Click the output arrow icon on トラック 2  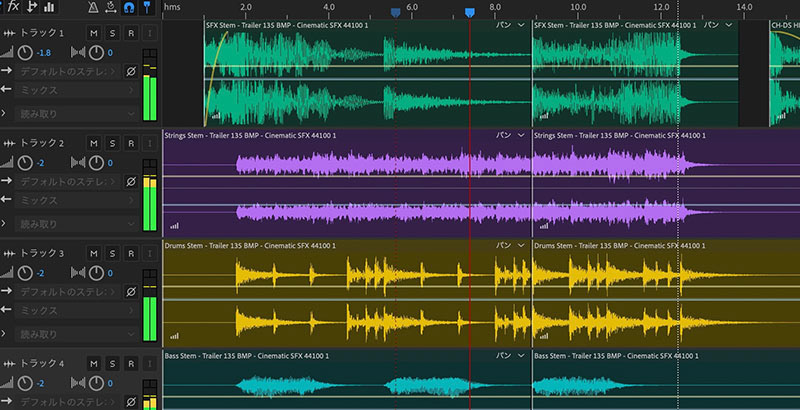coord(6,199)
